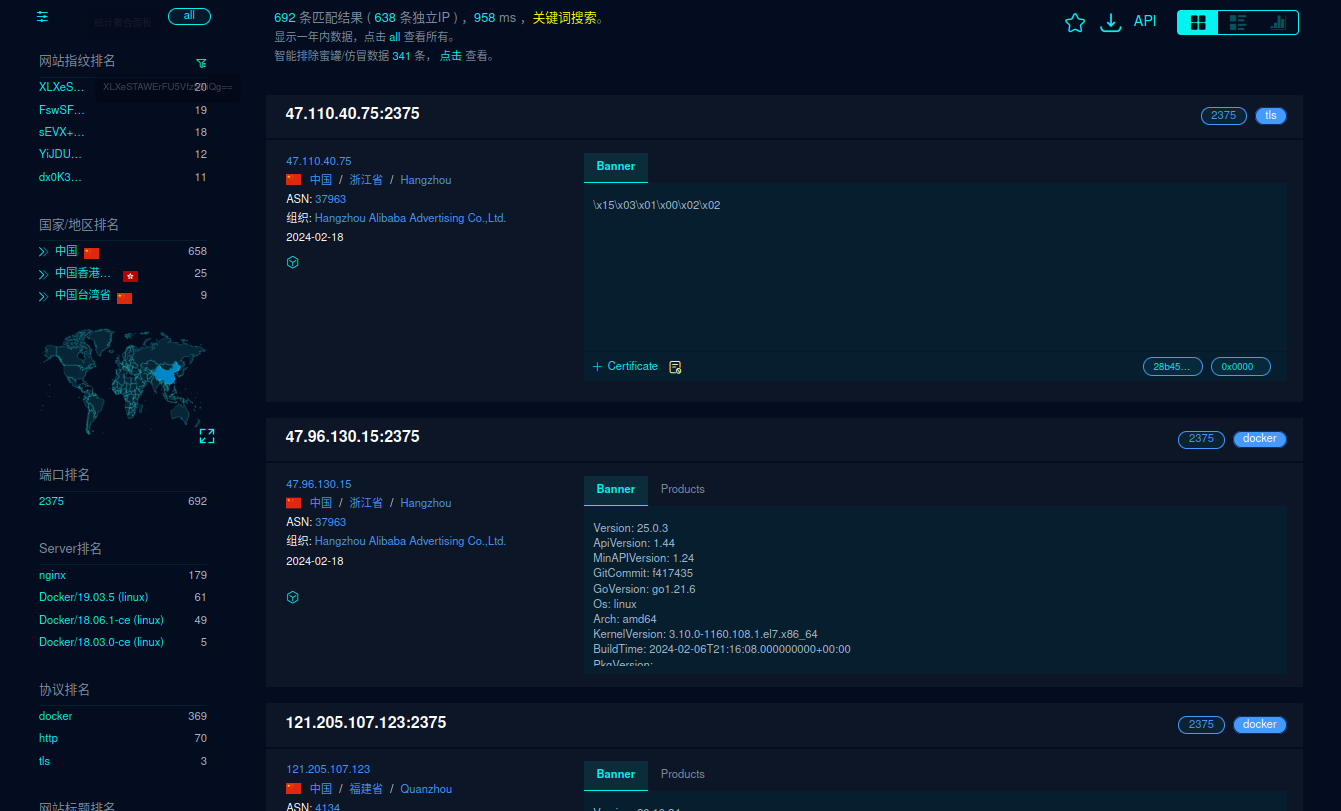Screen dimensions: 1341x811
Task: Open the filter settings sliders icon
Action: (42, 17)
